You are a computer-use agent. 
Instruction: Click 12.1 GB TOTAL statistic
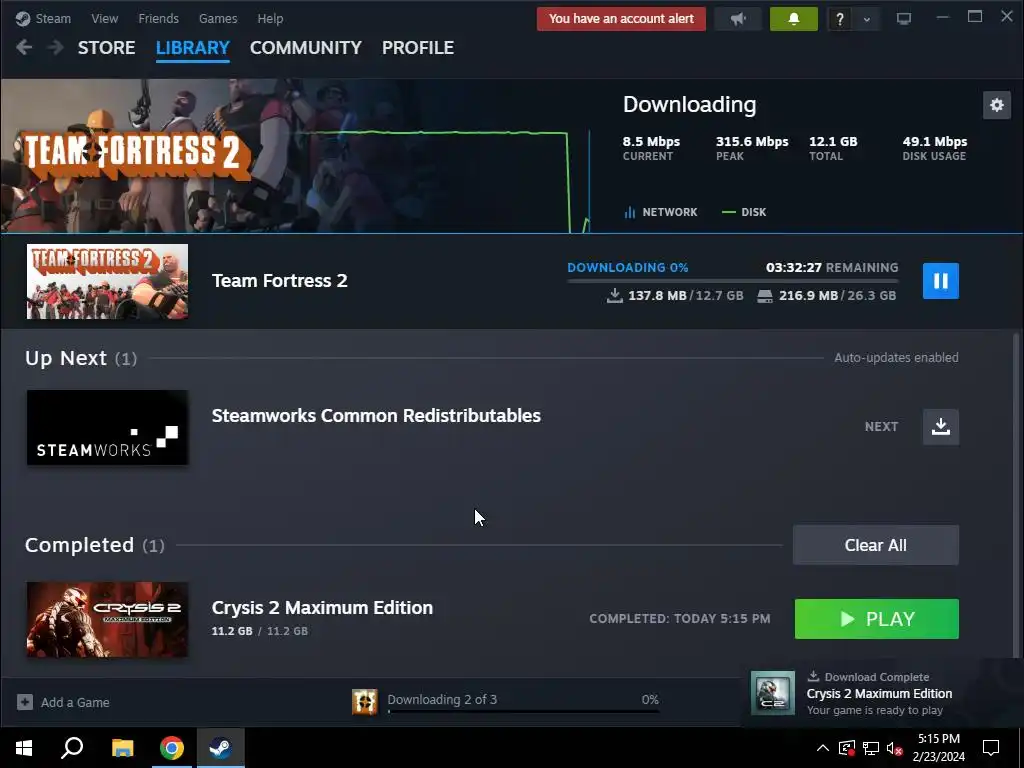[x=833, y=148]
